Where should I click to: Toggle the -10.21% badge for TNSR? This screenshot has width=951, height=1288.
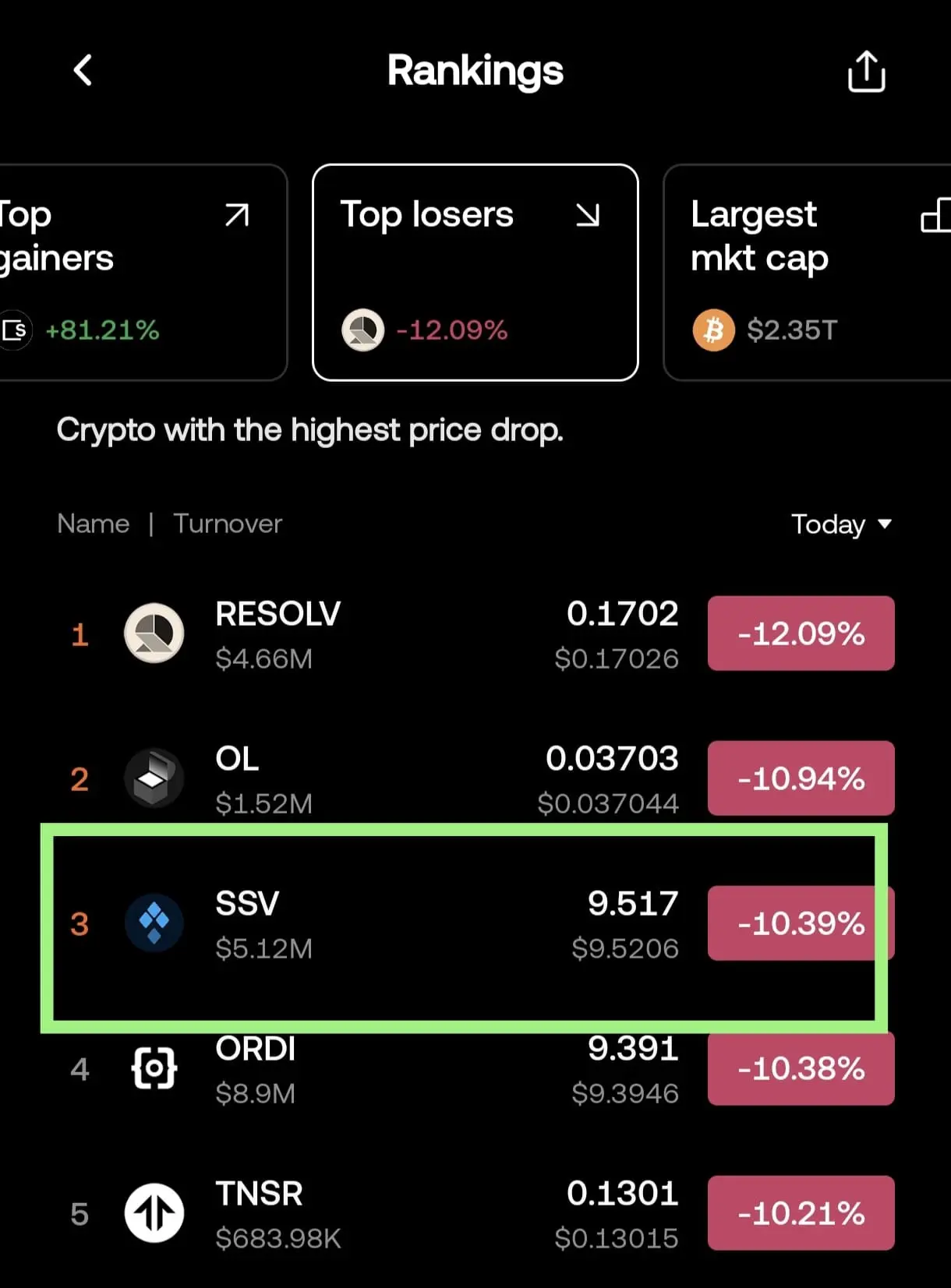[801, 1213]
